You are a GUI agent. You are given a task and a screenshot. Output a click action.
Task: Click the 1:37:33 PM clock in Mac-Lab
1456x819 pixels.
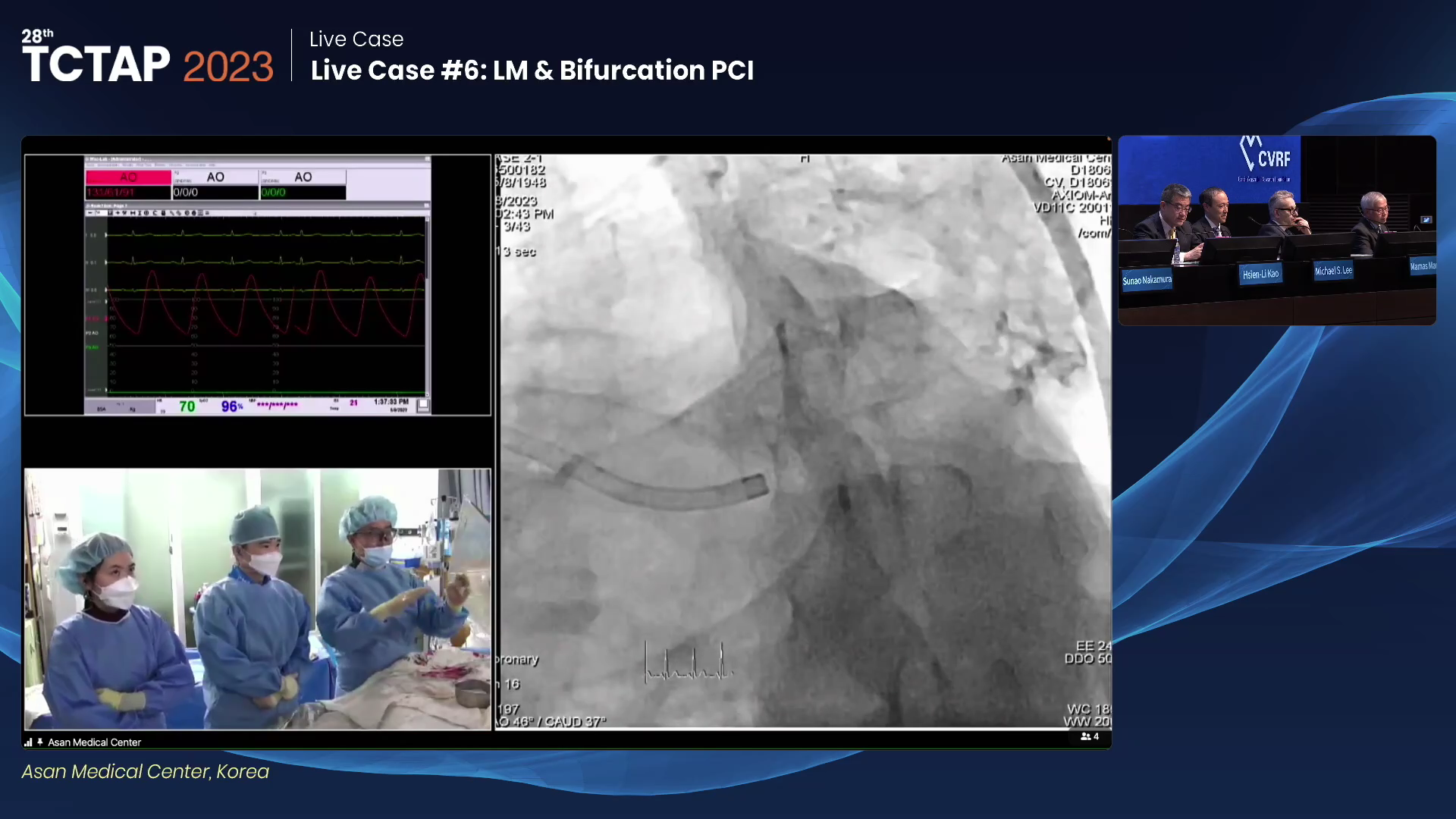391,402
